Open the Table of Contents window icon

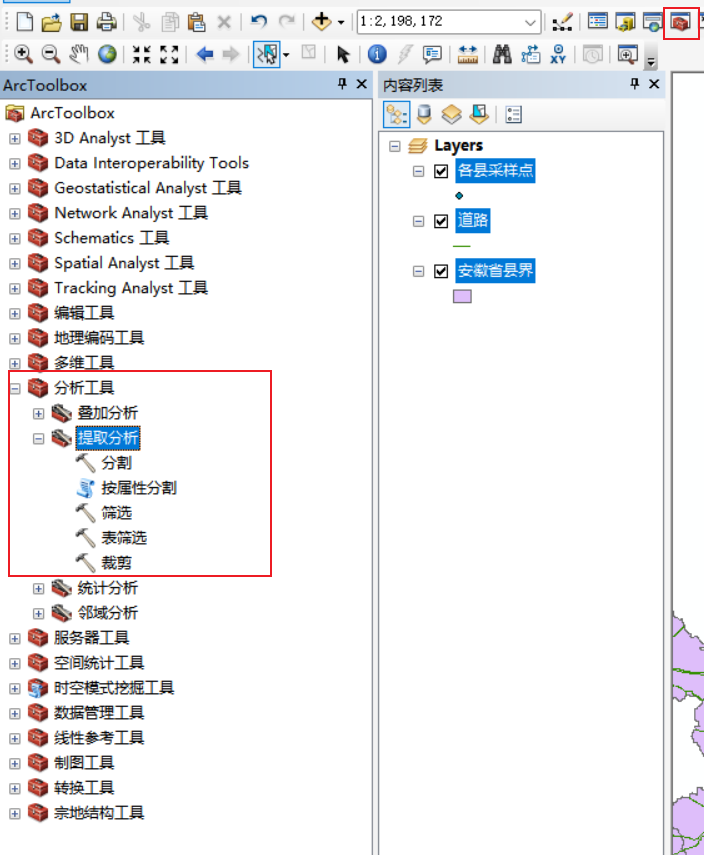tap(598, 22)
